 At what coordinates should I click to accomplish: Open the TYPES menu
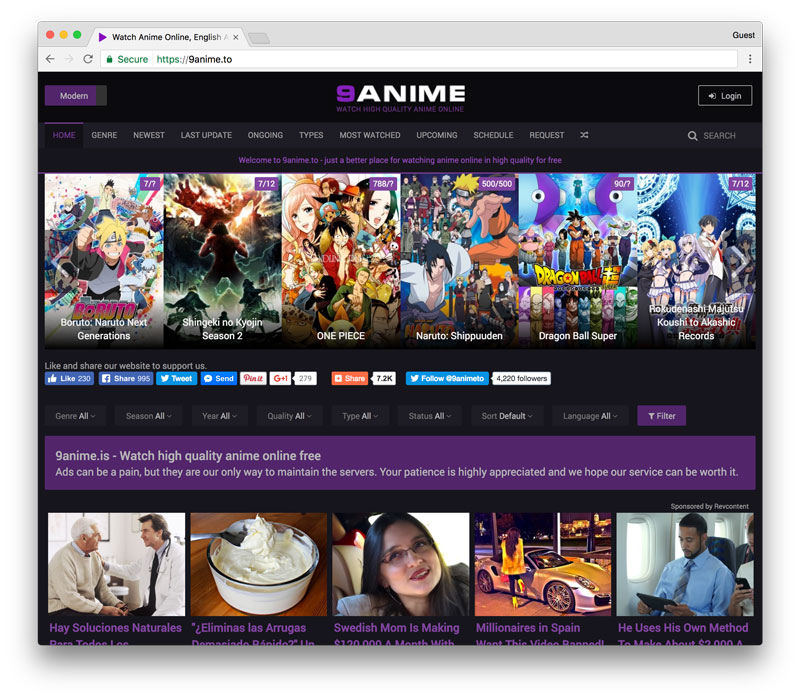click(x=311, y=135)
